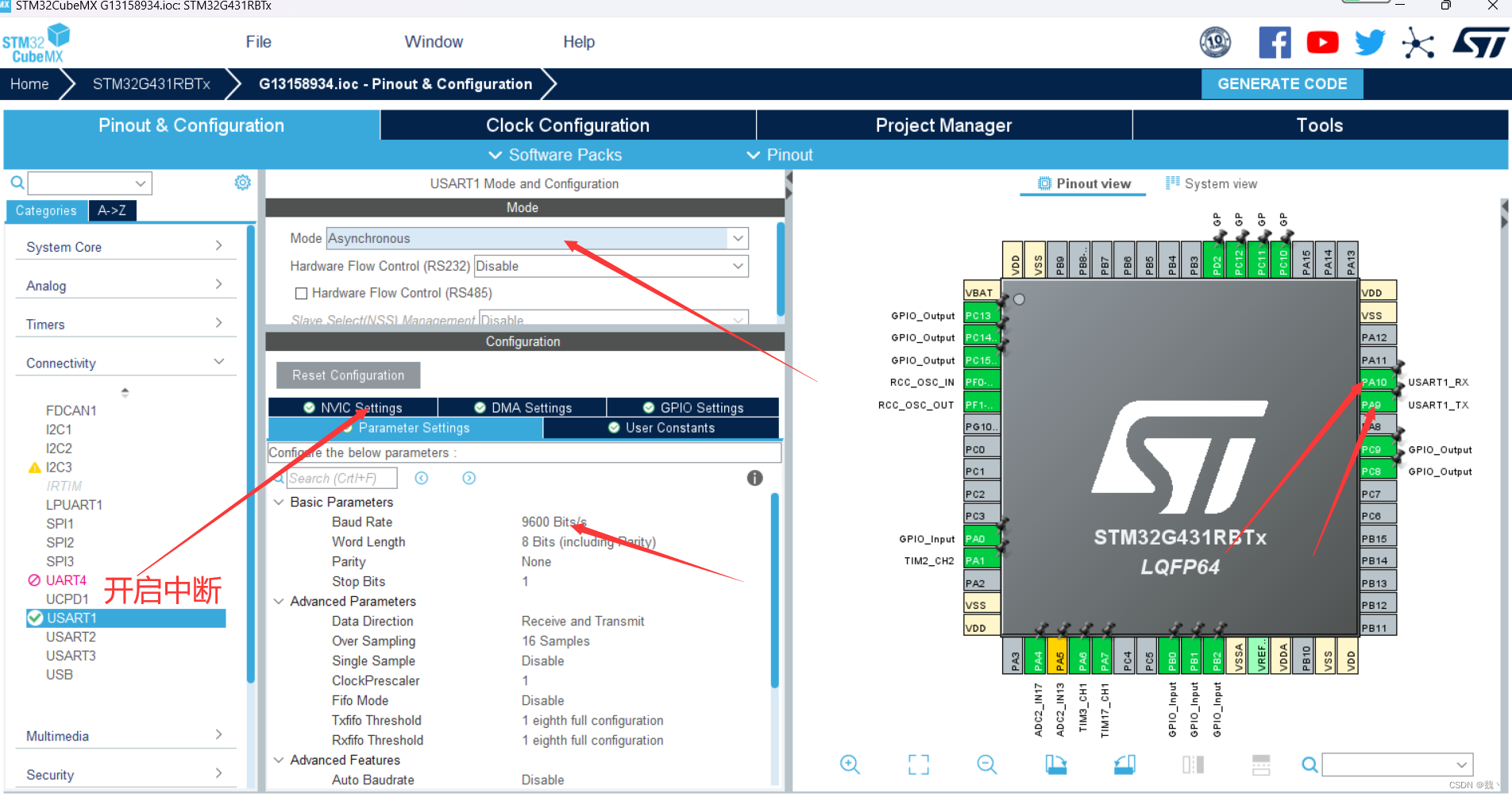Rotate chip counter-clockwise icon
This screenshot has width=1512, height=797.
point(1124,764)
